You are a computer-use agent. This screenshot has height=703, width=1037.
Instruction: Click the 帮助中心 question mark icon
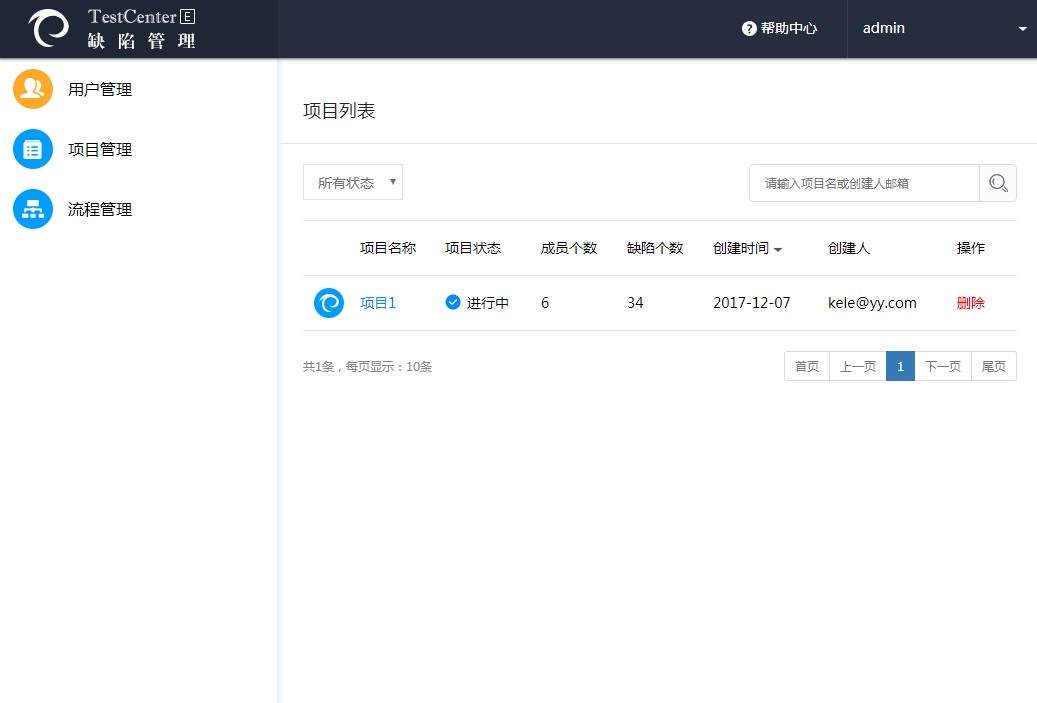[x=748, y=28]
